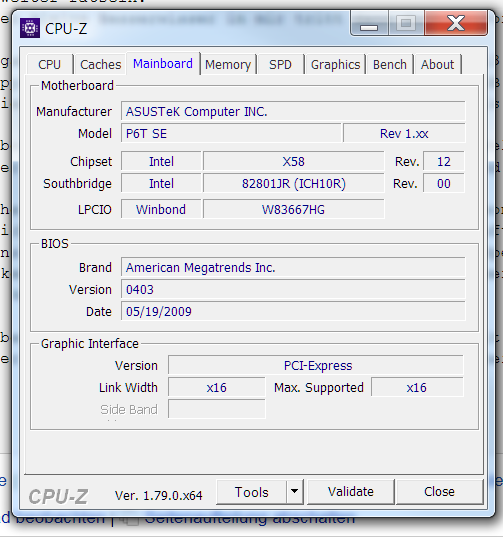Click the Chipset vendor Intel field
503x537 pixels.
pyautogui.click(x=161, y=161)
